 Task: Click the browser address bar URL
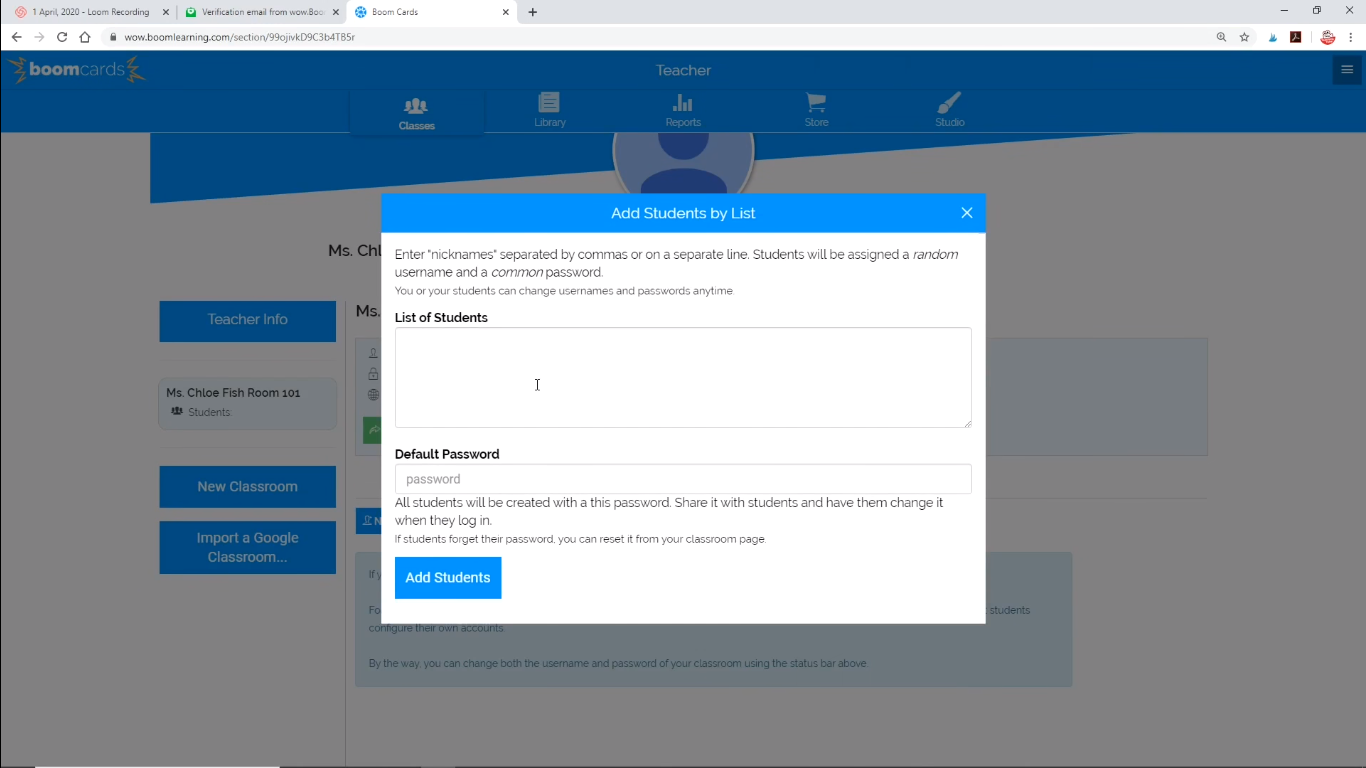pyautogui.click(x=240, y=37)
